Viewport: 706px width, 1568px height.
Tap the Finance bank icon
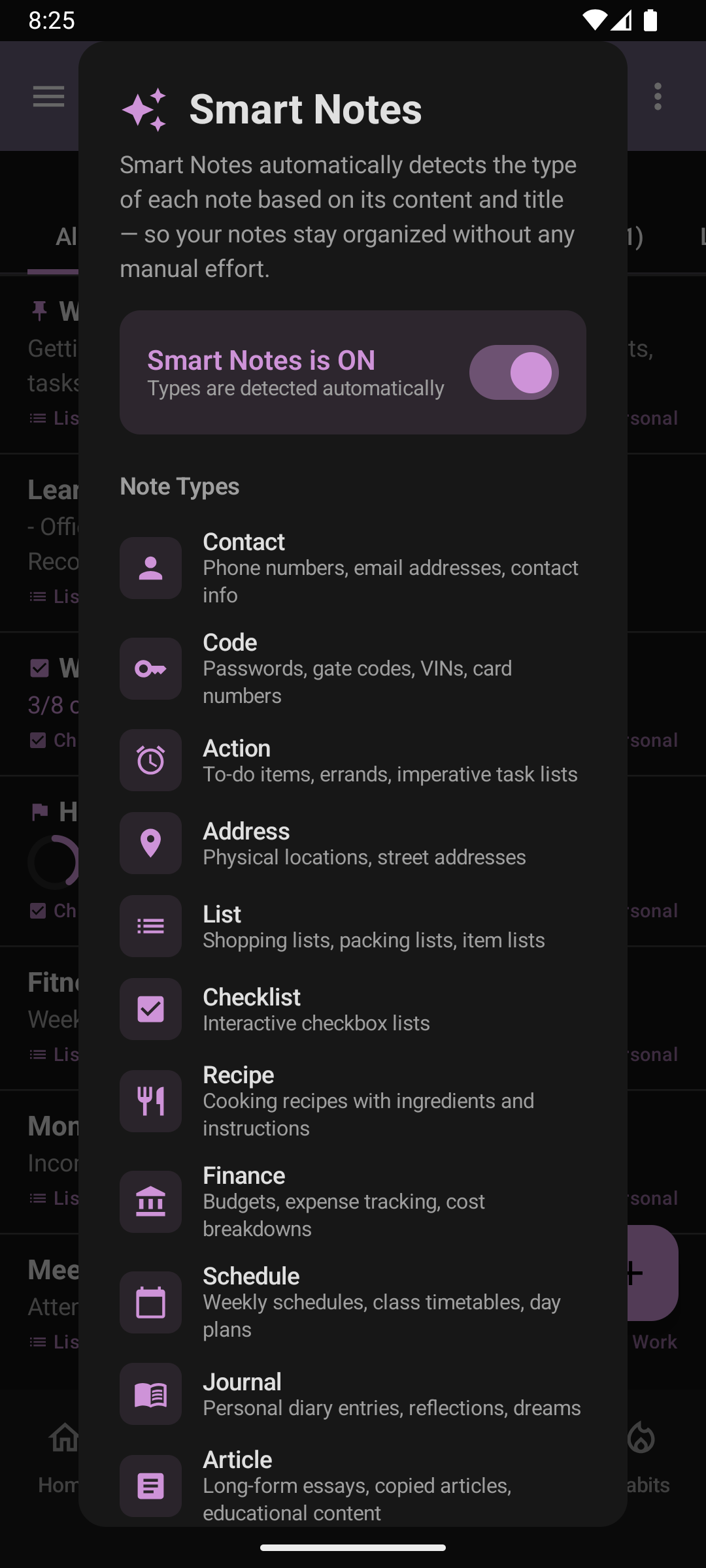[150, 1201]
